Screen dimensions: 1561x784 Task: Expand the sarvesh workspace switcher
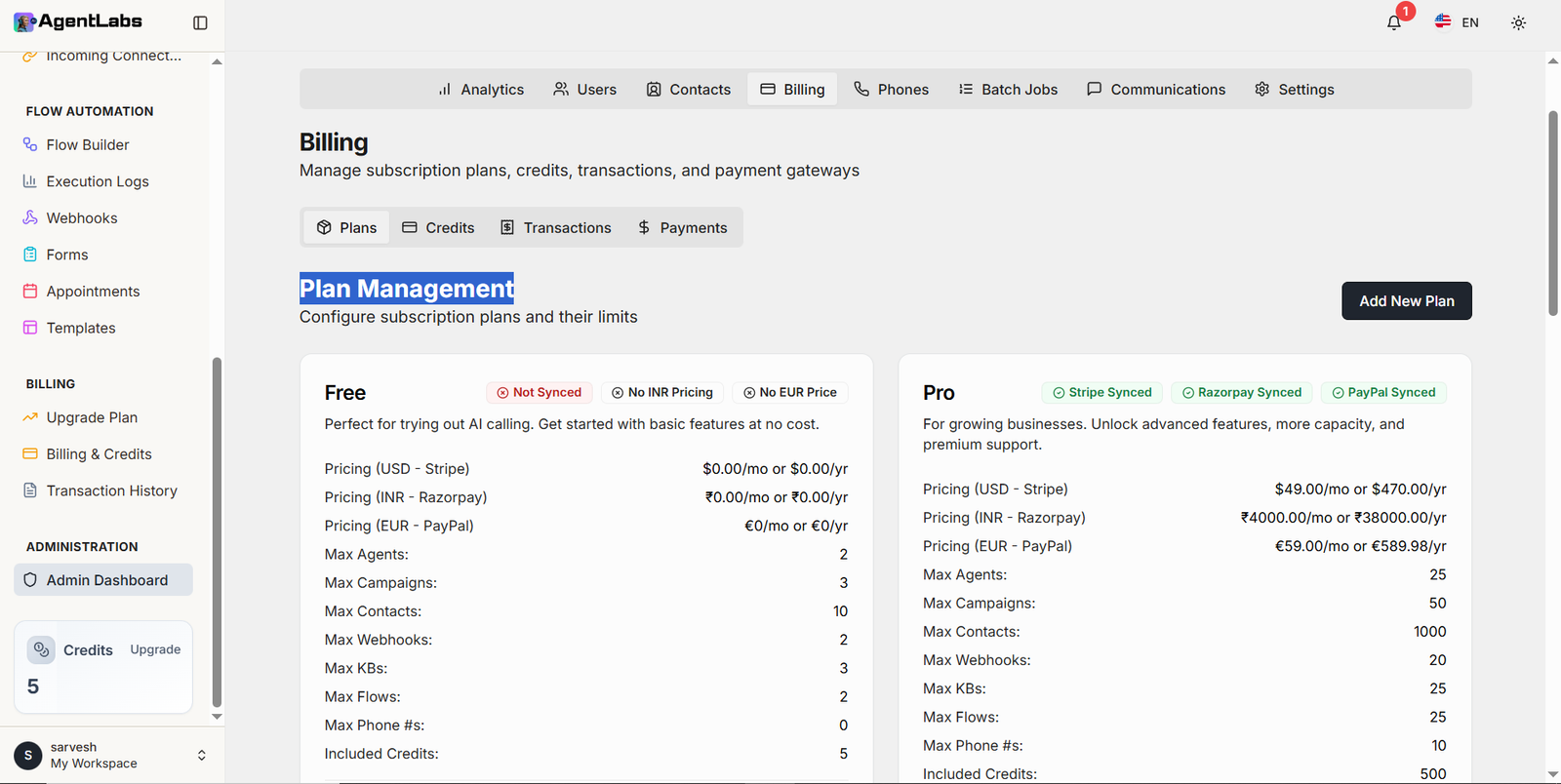(202, 755)
